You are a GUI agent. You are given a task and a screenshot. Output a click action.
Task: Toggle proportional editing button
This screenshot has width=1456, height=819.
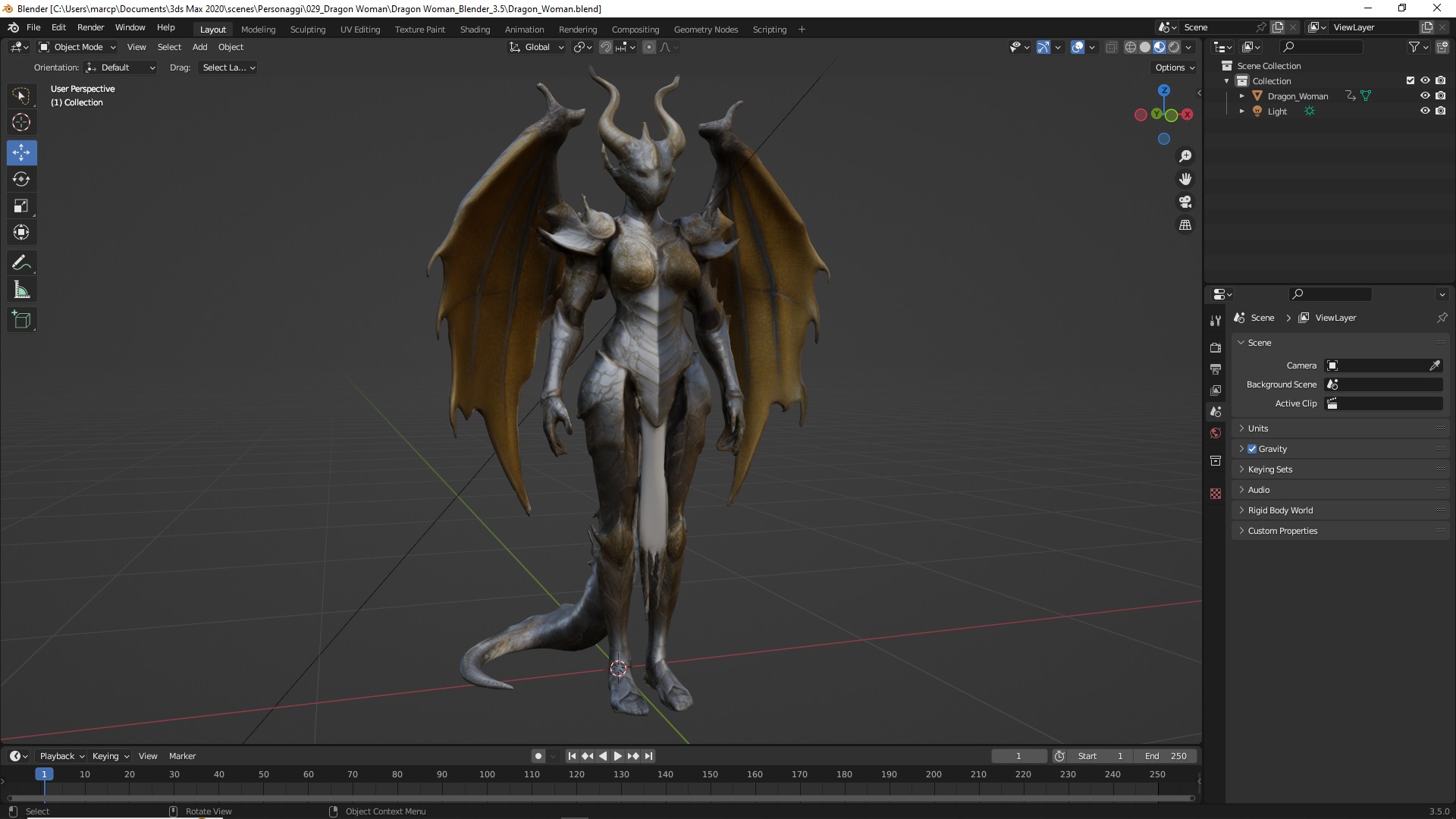pyautogui.click(x=649, y=47)
